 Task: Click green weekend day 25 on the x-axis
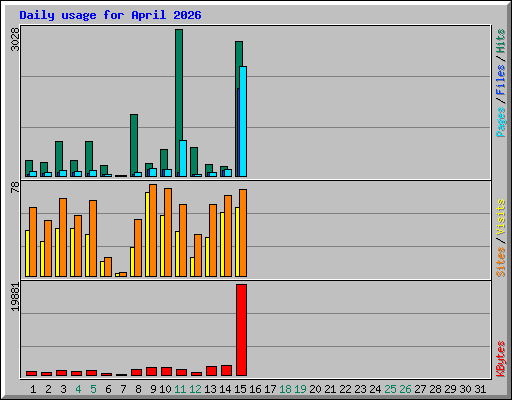[x=390, y=389]
